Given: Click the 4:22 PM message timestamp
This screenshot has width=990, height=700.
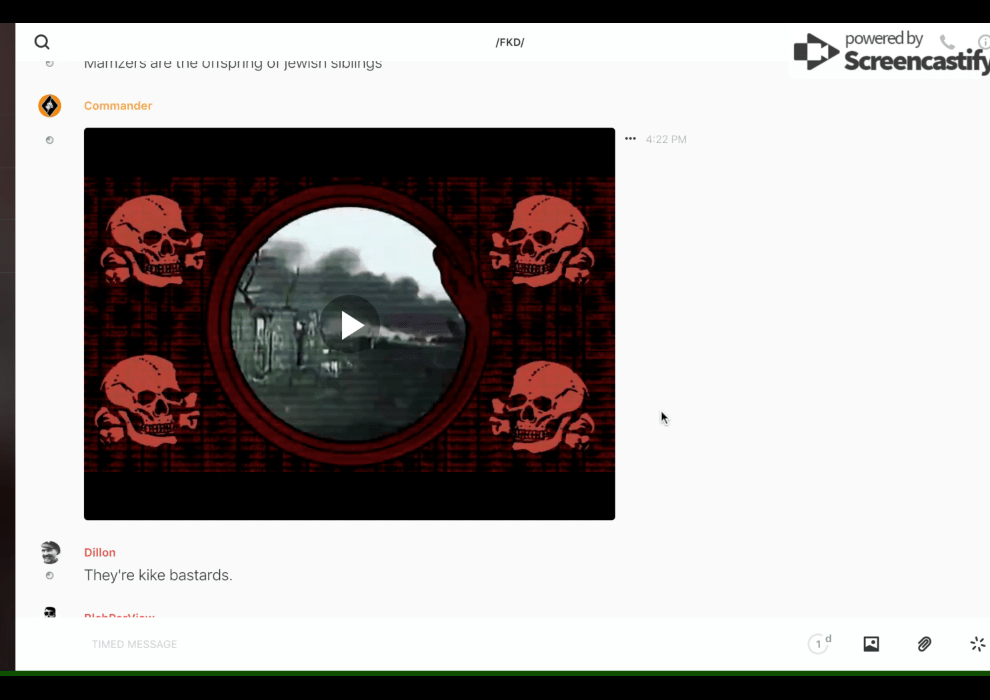Looking at the screenshot, I should [666, 140].
